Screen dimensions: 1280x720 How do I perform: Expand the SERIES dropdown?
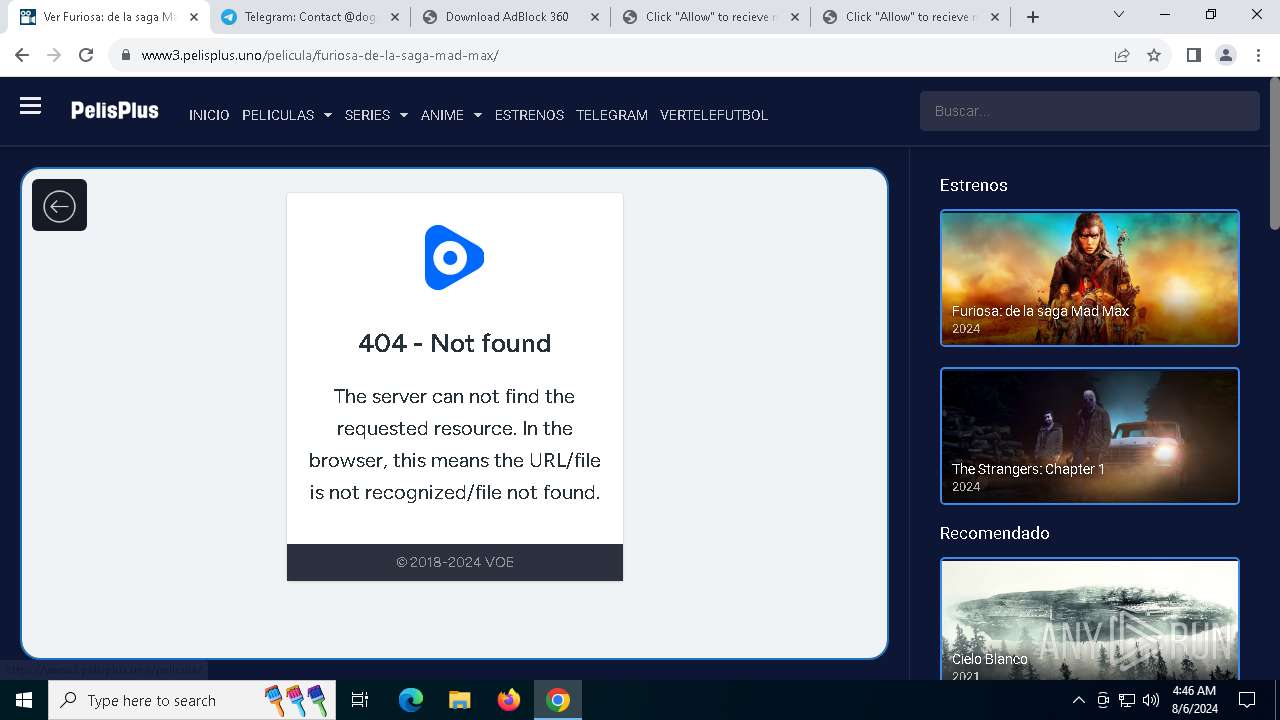[x=376, y=115]
